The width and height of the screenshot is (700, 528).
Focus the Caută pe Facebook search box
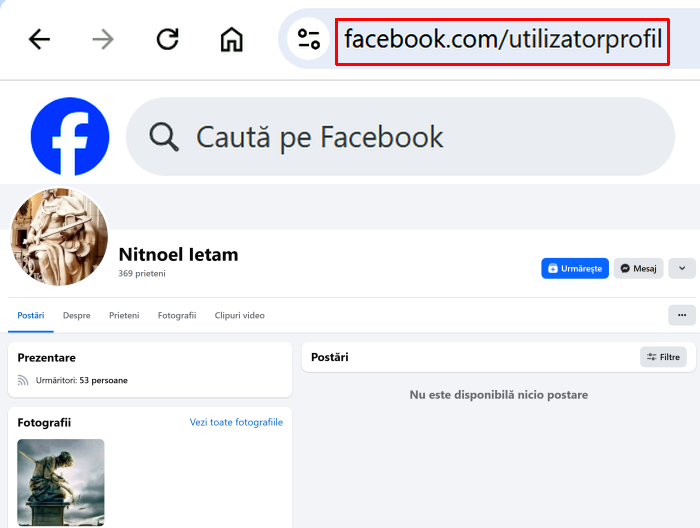[400, 136]
